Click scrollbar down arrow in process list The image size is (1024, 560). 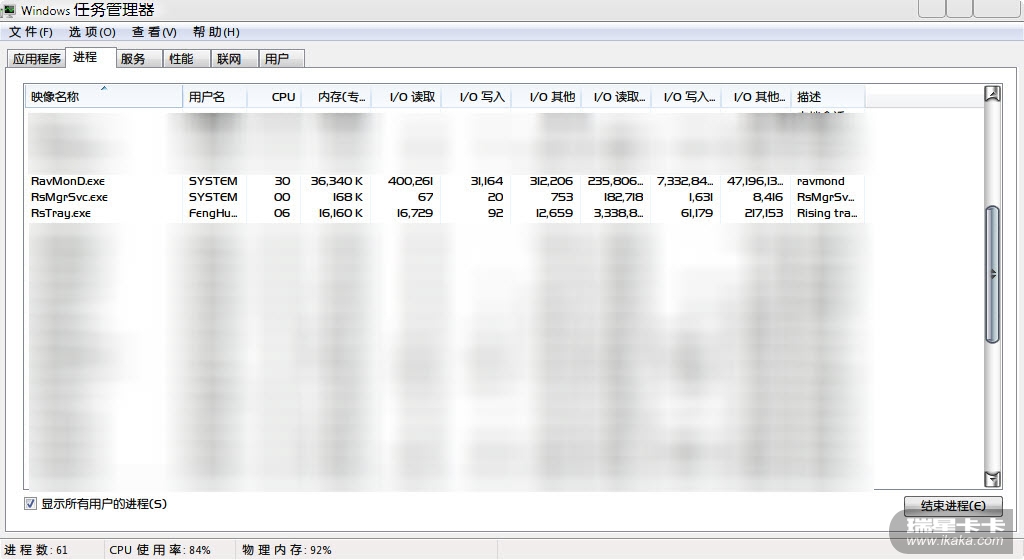(x=992, y=479)
